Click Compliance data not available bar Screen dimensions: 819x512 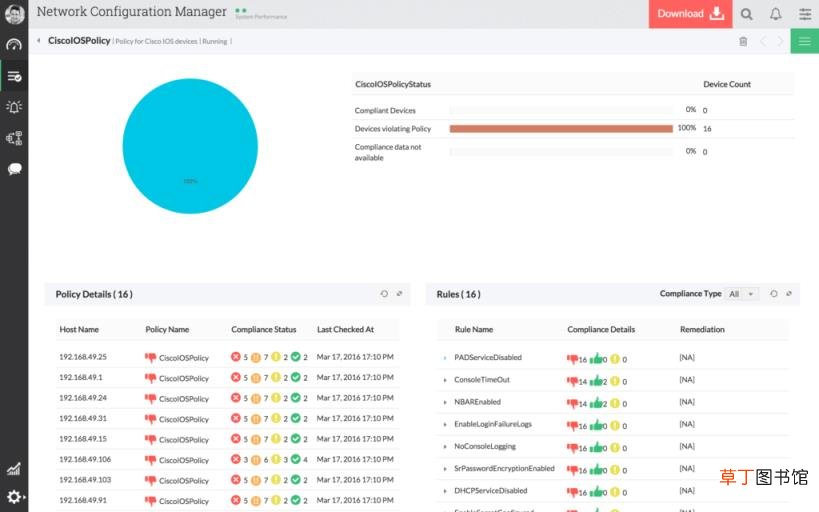point(561,152)
